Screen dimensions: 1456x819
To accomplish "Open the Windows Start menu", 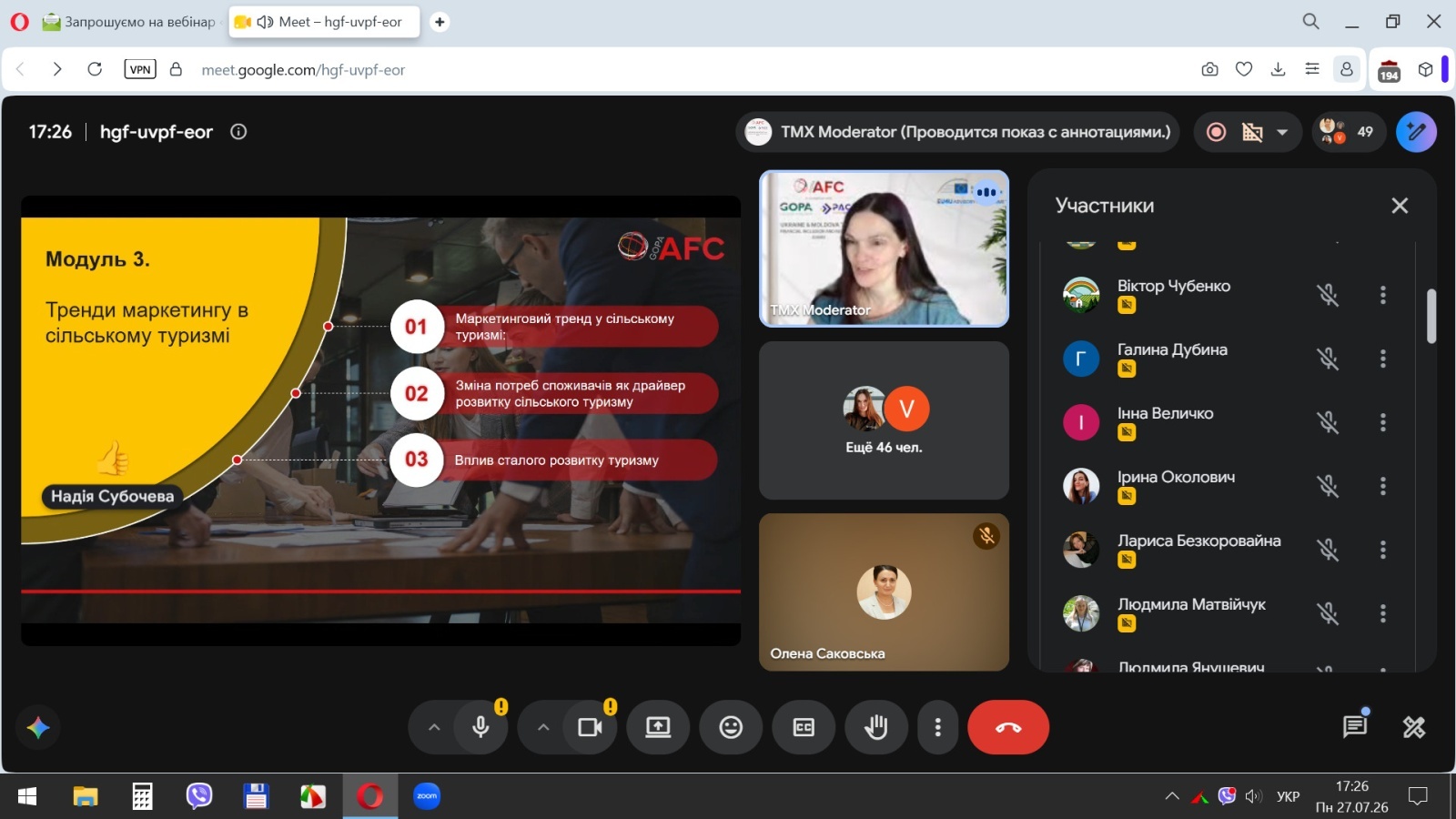I will click(x=27, y=797).
